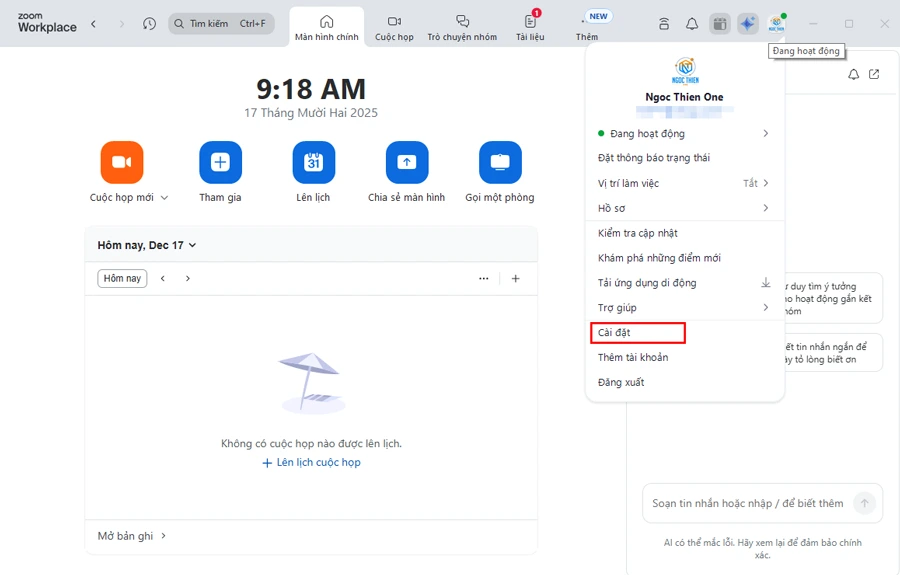Open the Màn hình chính tab

(327, 28)
